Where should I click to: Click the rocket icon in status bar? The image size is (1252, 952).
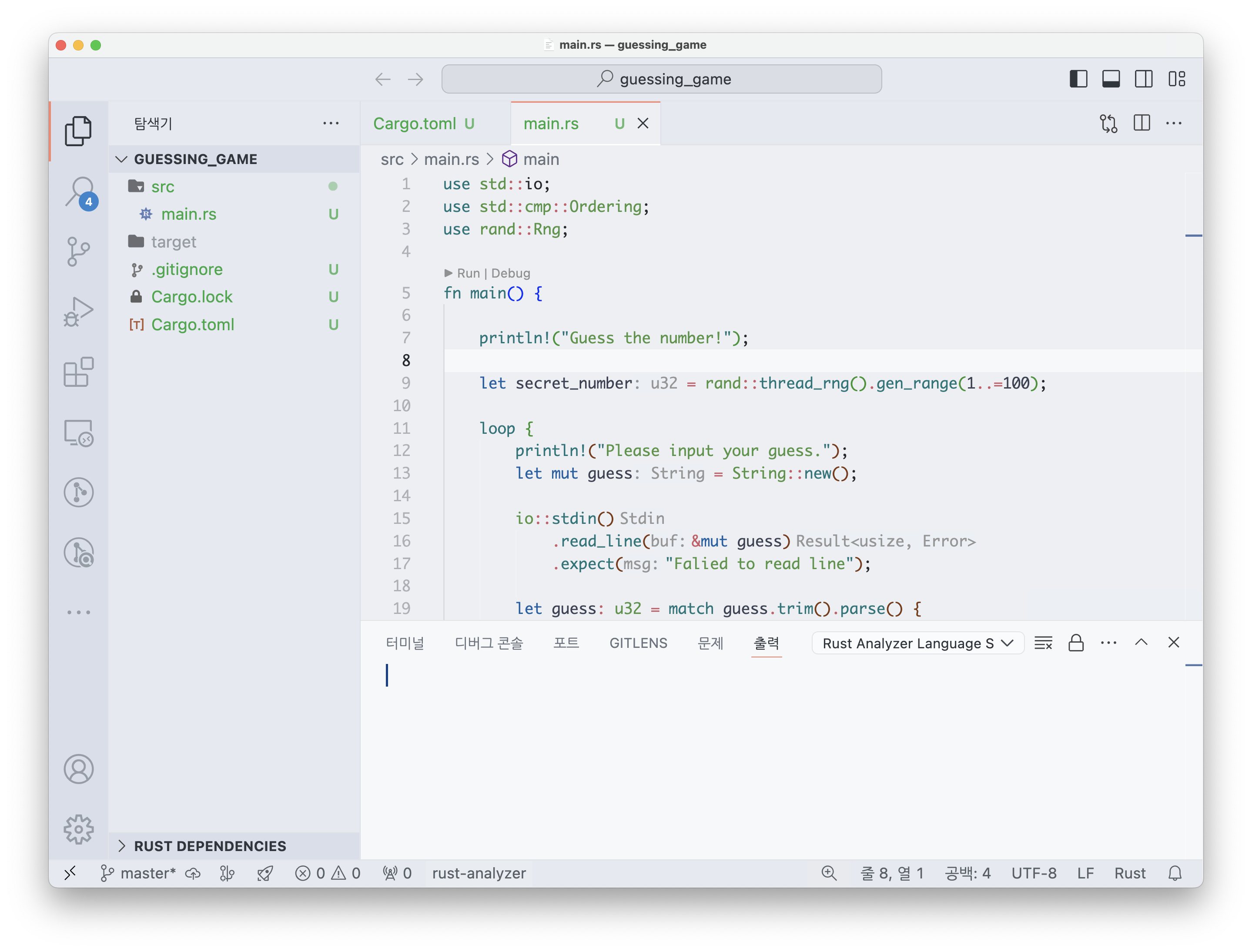point(264,873)
